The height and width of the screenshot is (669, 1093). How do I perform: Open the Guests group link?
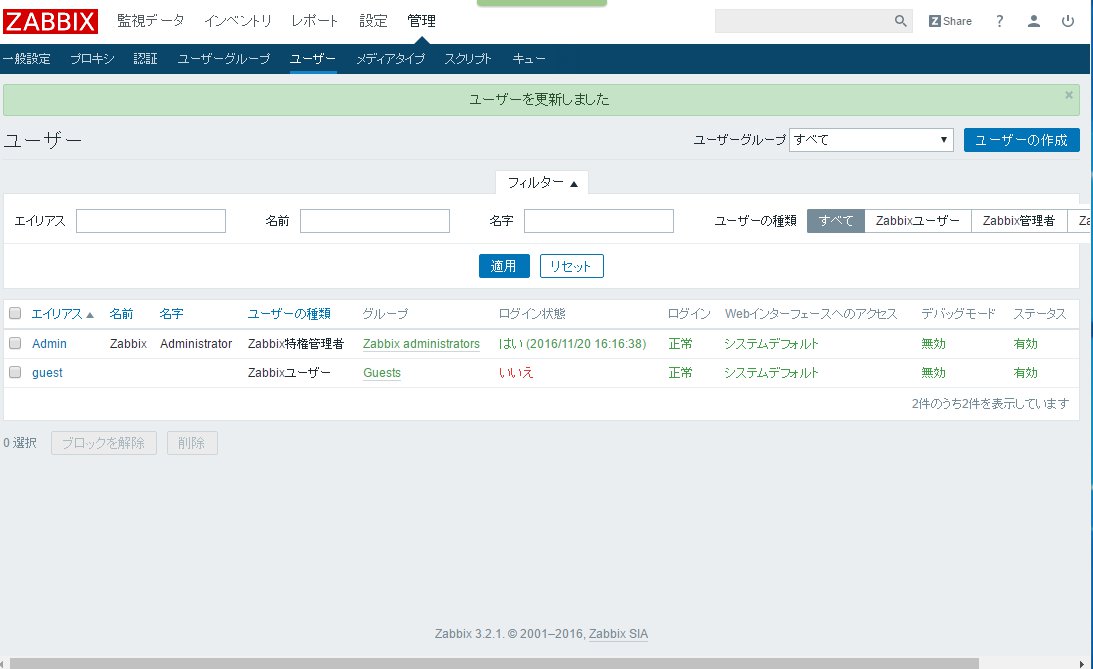pyautogui.click(x=382, y=373)
